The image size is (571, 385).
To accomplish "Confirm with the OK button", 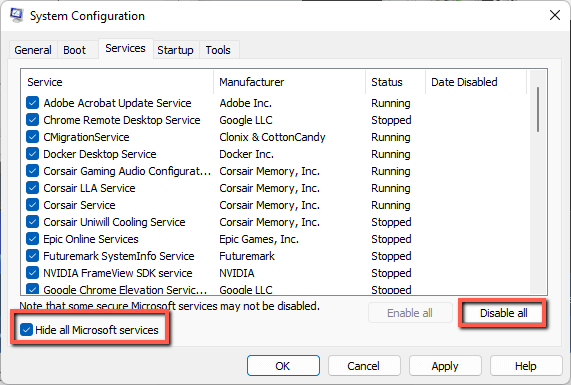I will pos(283,366).
